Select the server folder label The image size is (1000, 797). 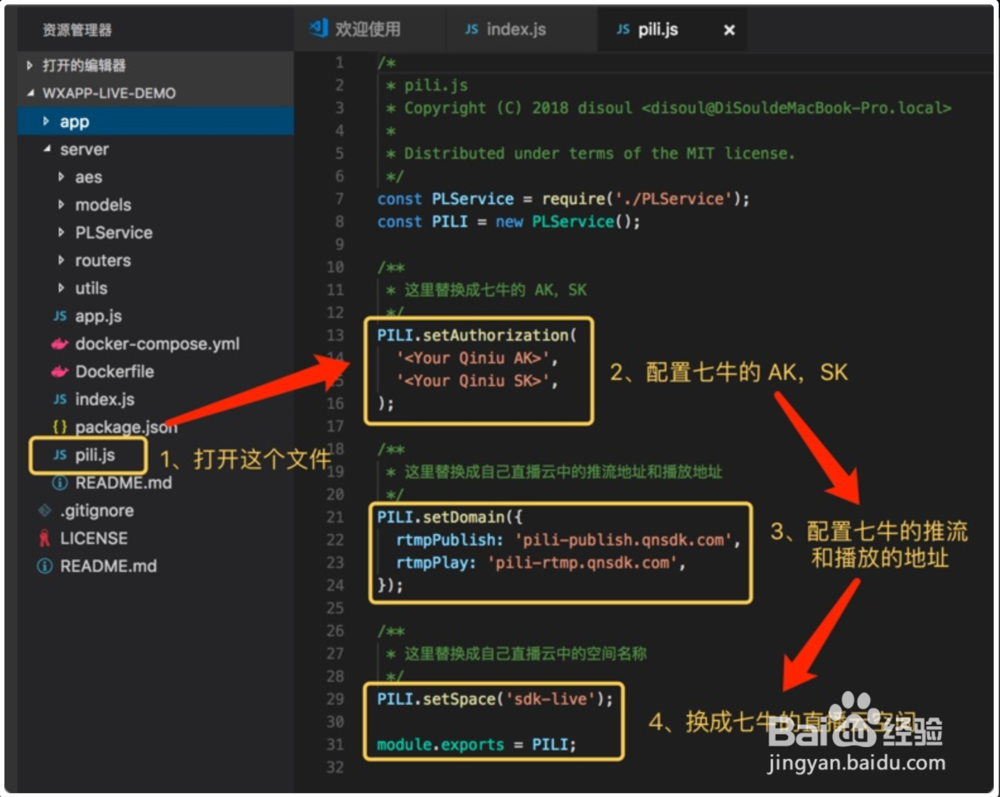(84, 149)
